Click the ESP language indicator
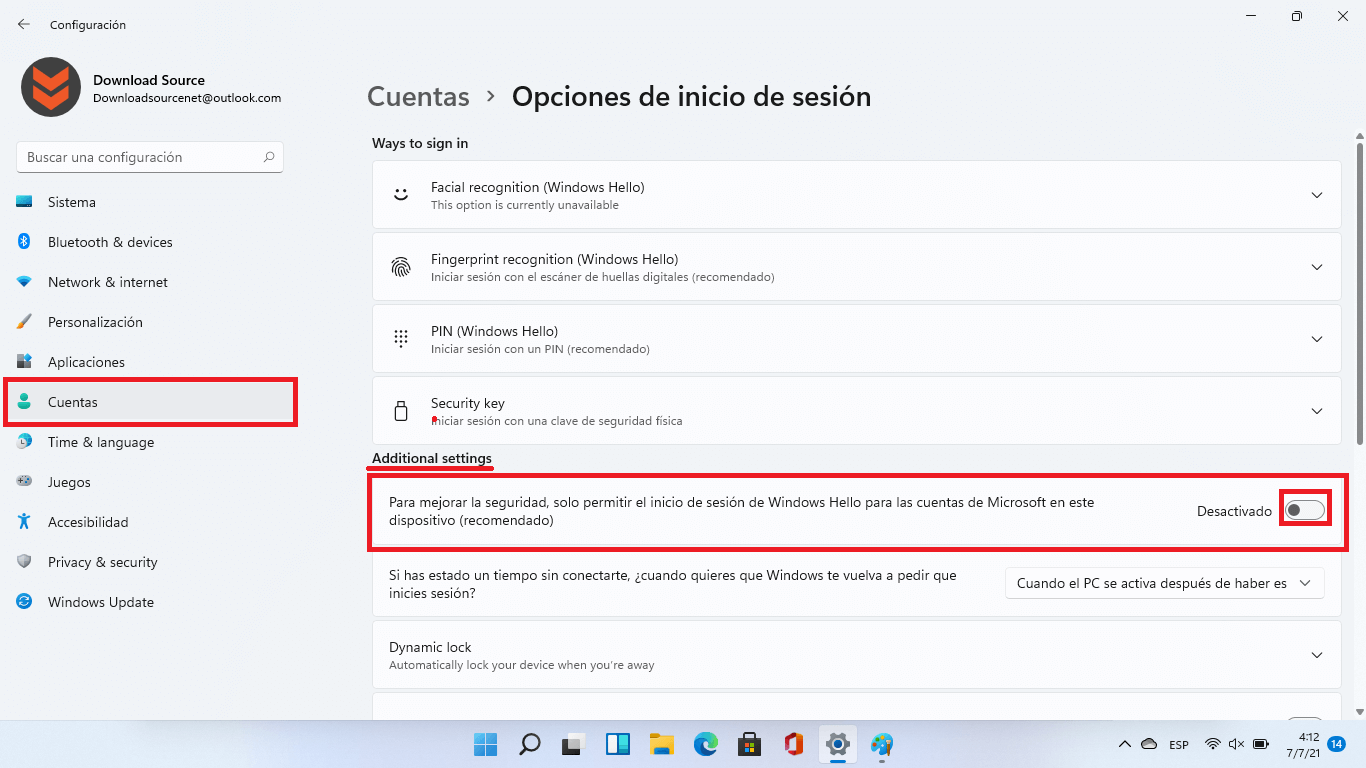Viewport: 1366px width, 768px height. (x=1179, y=745)
